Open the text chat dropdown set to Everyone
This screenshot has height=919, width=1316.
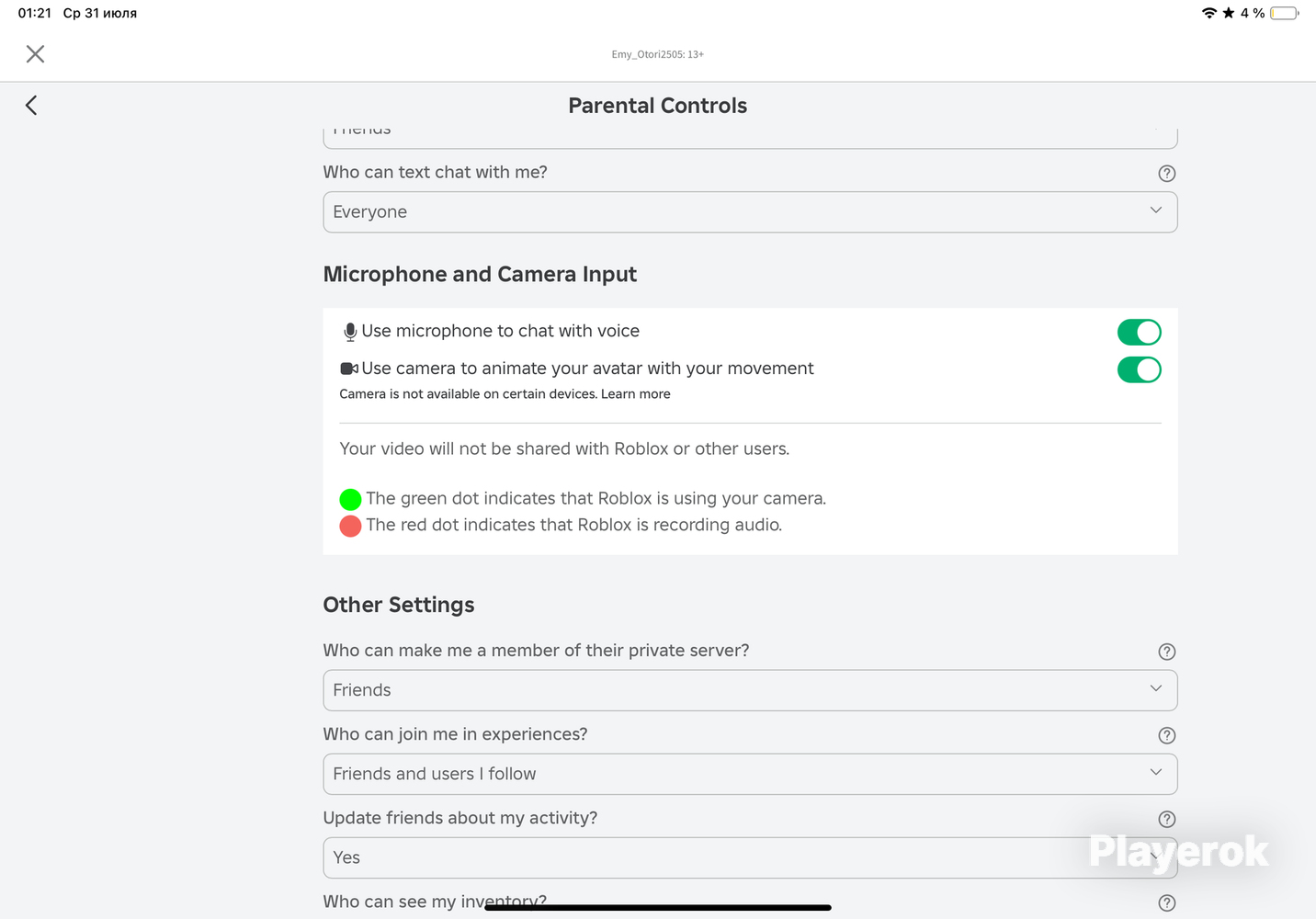[x=750, y=212]
